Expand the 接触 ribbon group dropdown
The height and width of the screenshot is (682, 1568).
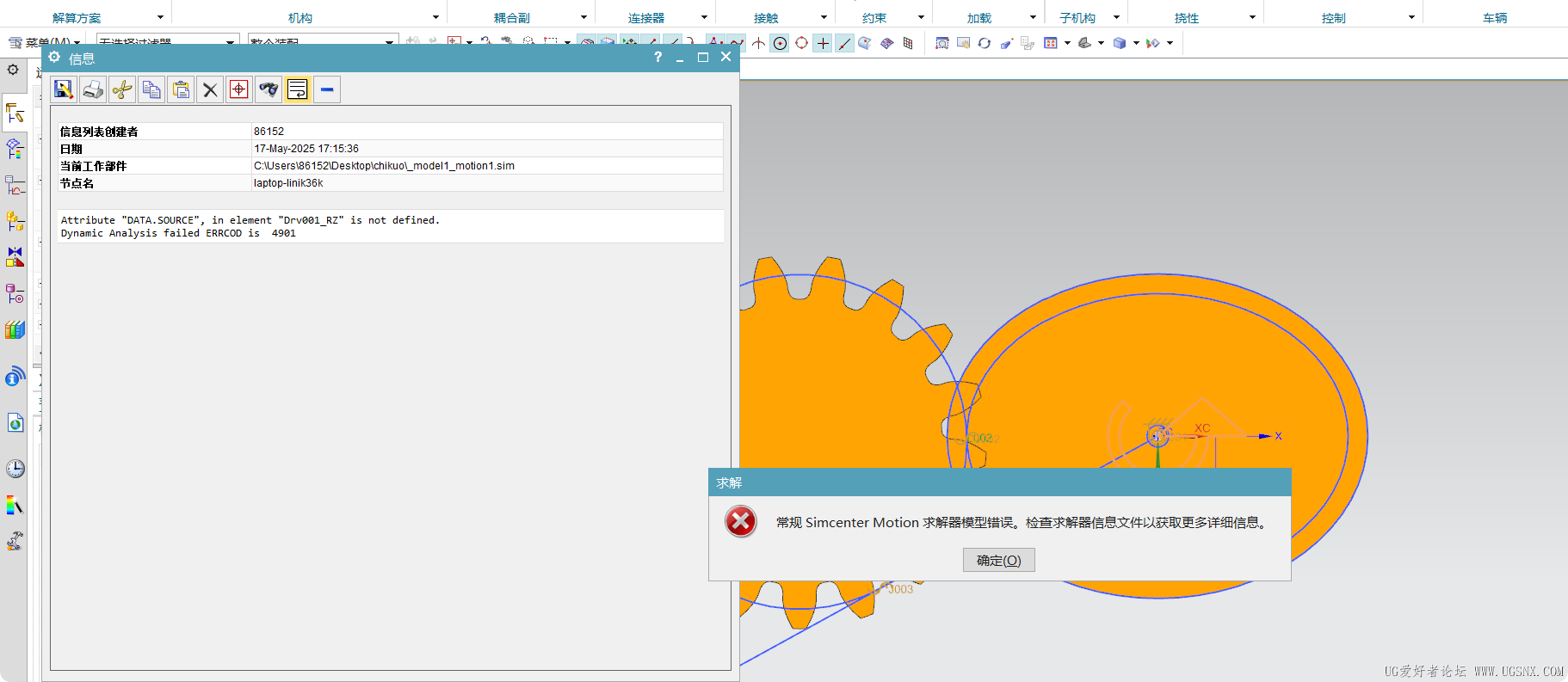pos(824,17)
